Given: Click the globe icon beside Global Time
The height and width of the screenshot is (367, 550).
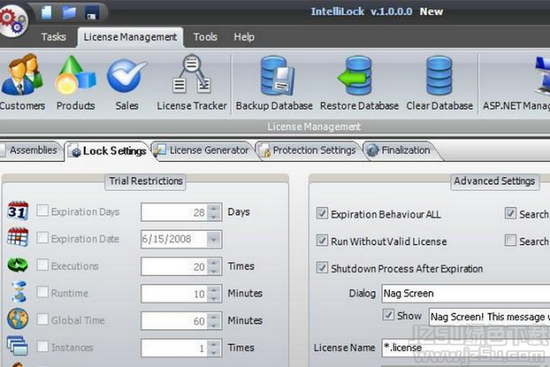Looking at the screenshot, I should pyautogui.click(x=18, y=319).
